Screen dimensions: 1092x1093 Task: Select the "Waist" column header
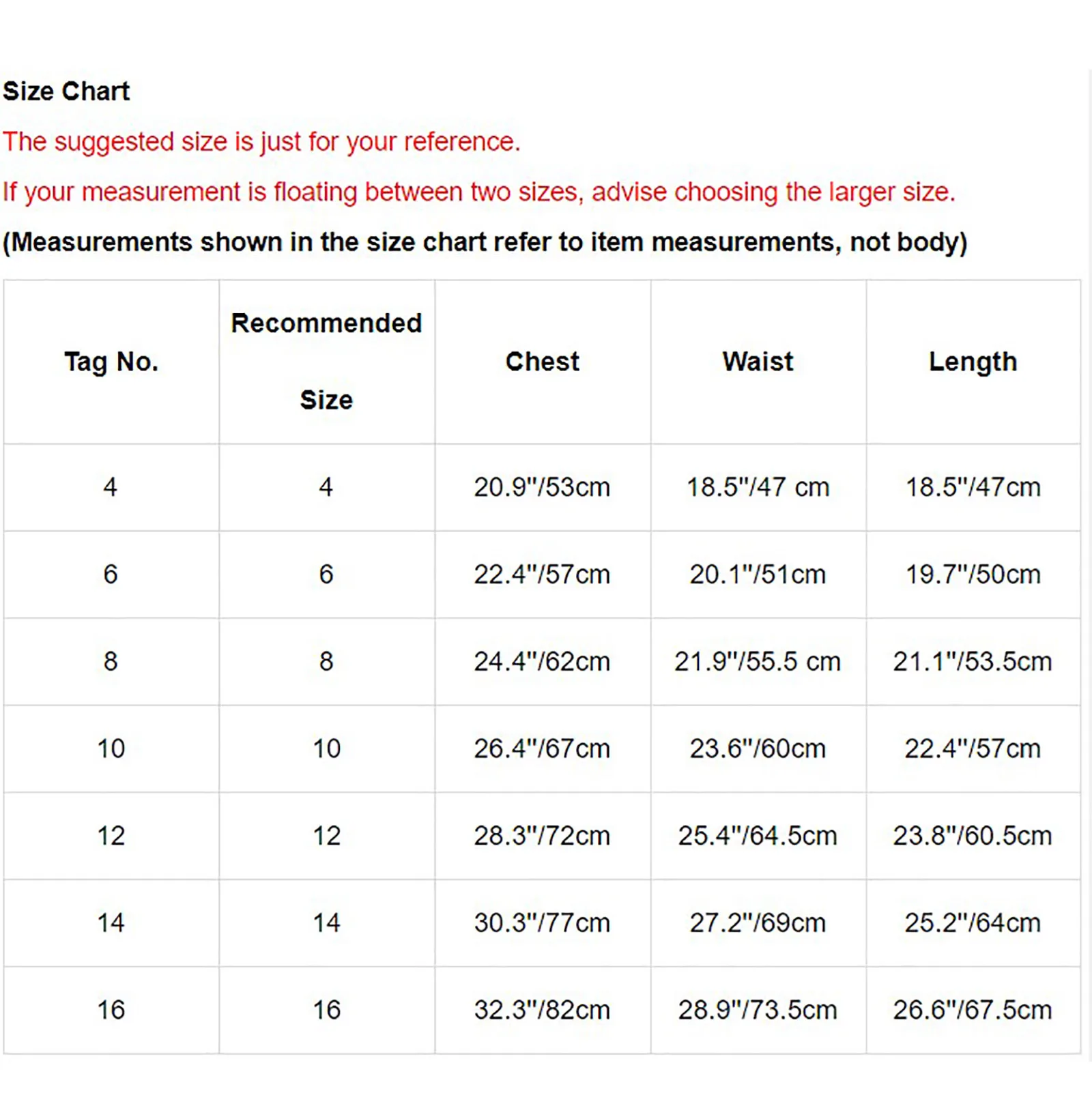point(758,362)
